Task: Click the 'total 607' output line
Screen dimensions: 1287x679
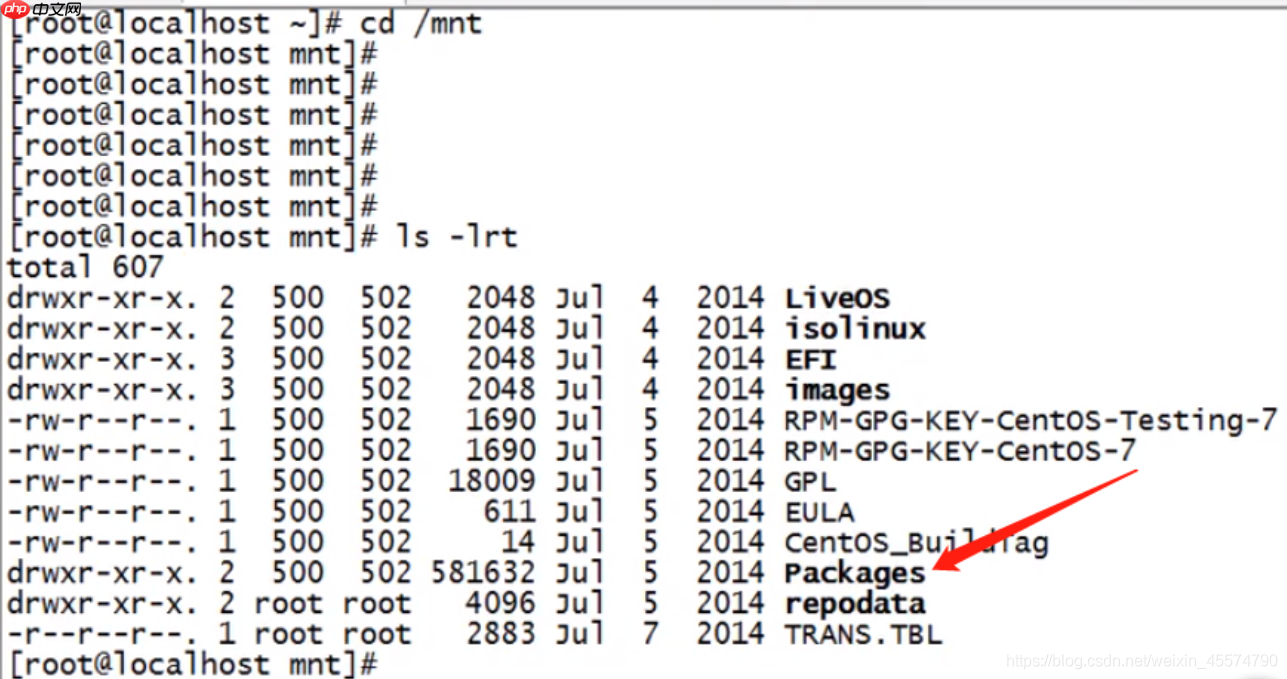Action: point(85,267)
